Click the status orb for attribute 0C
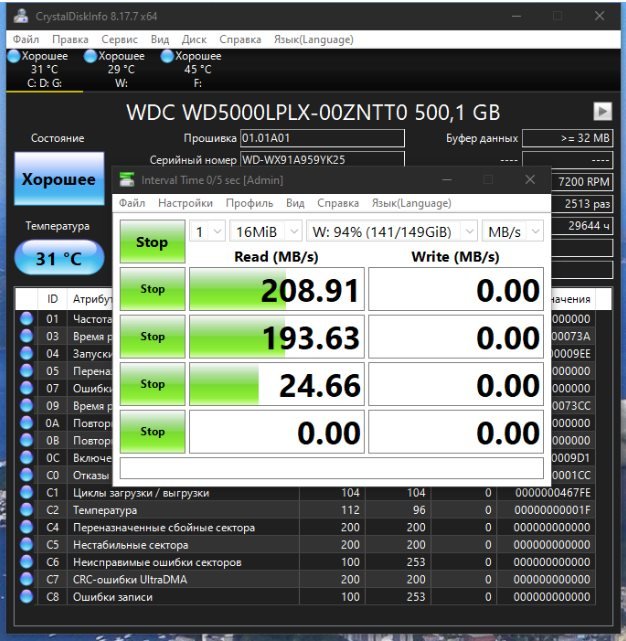Viewport: 626px width, 641px height. [x=27, y=457]
